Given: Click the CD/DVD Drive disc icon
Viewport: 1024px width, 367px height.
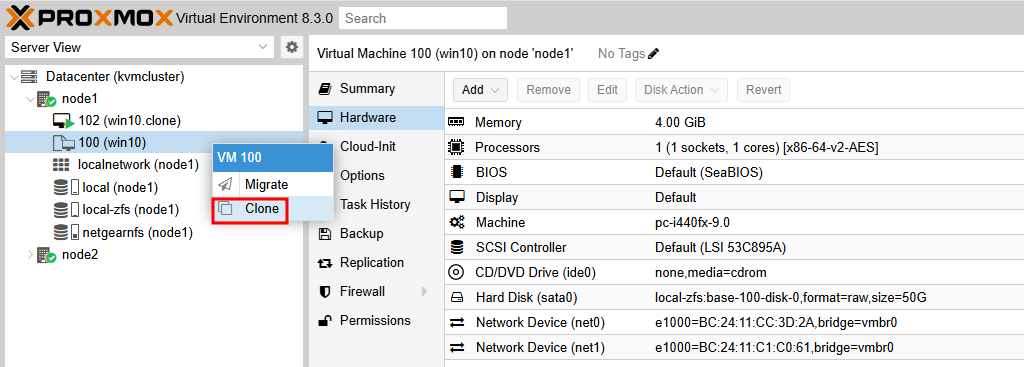Looking at the screenshot, I should coord(456,272).
